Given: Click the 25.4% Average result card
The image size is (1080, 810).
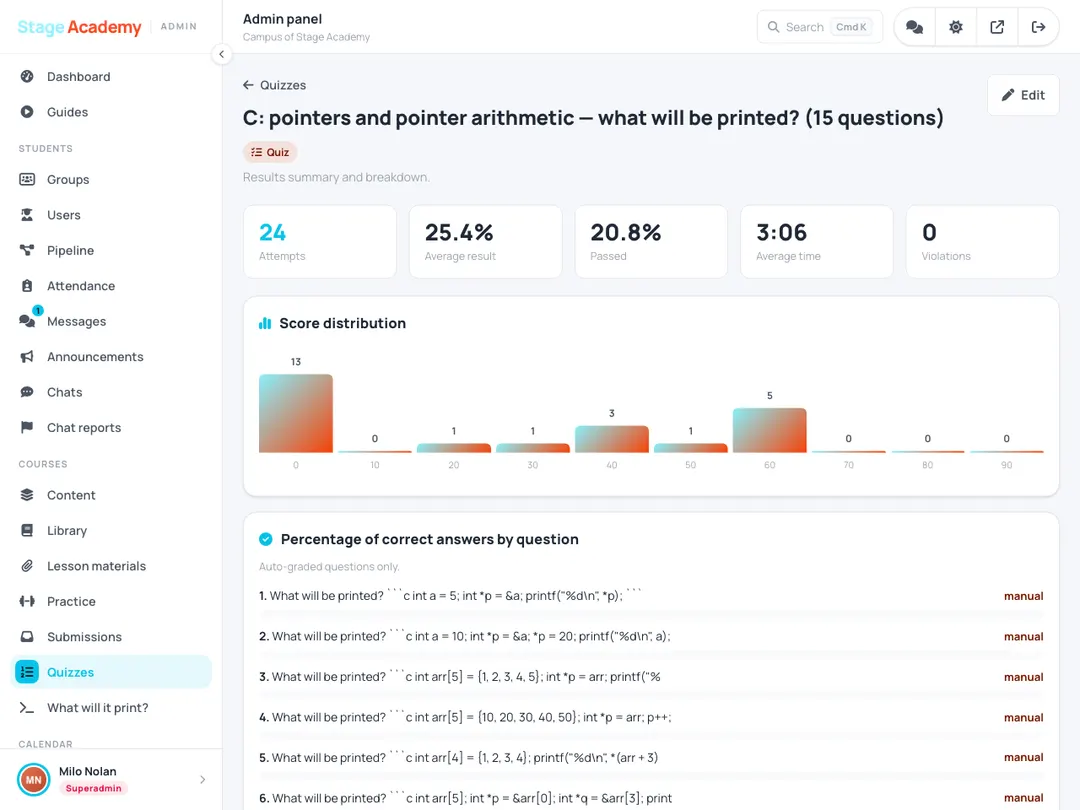Looking at the screenshot, I should 486,242.
